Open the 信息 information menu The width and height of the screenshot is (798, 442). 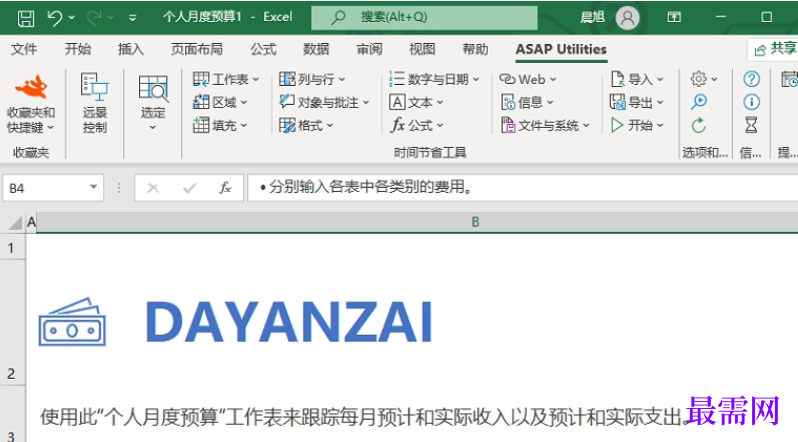tap(527, 102)
